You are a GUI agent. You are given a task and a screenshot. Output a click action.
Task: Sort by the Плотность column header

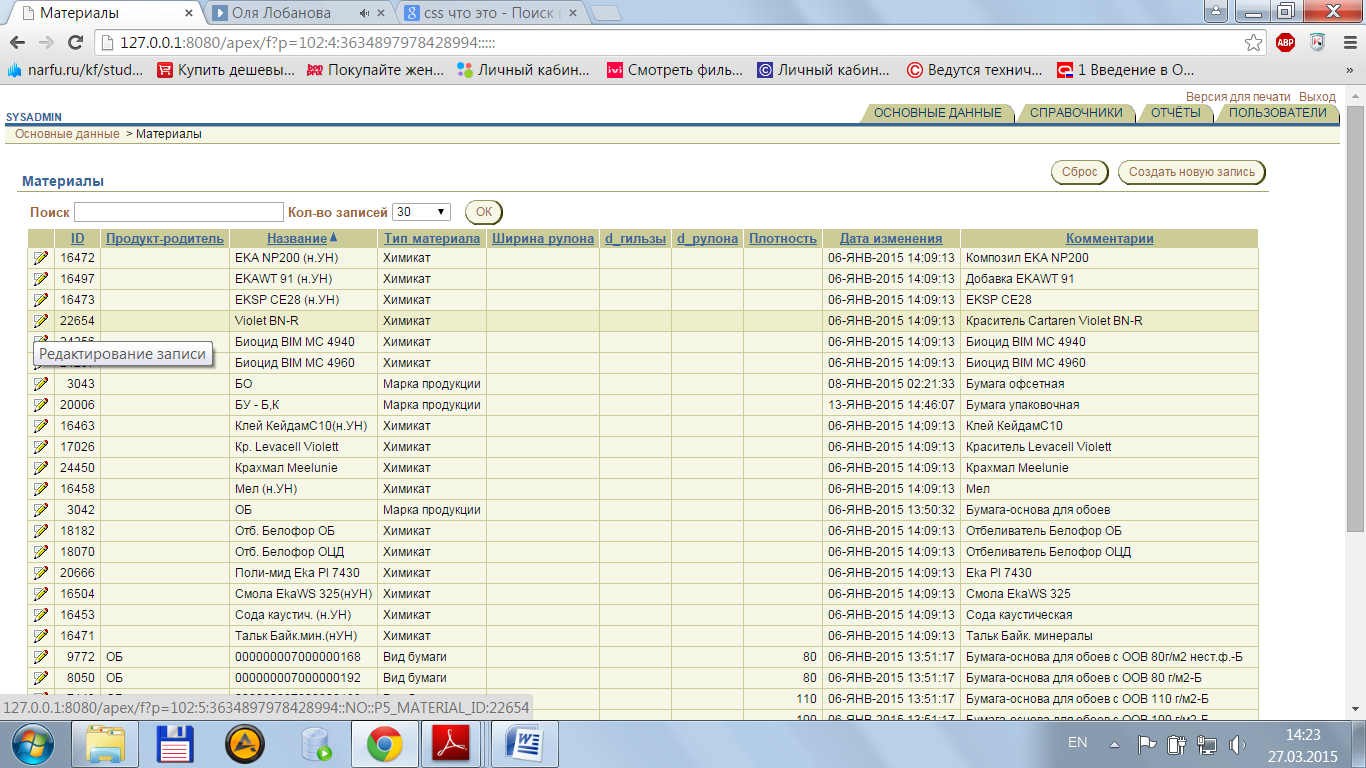pos(783,238)
